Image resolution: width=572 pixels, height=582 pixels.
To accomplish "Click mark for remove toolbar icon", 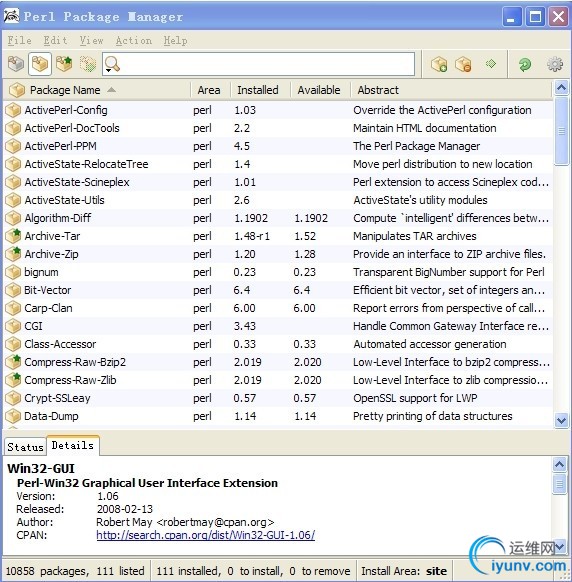I will [463, 64].
